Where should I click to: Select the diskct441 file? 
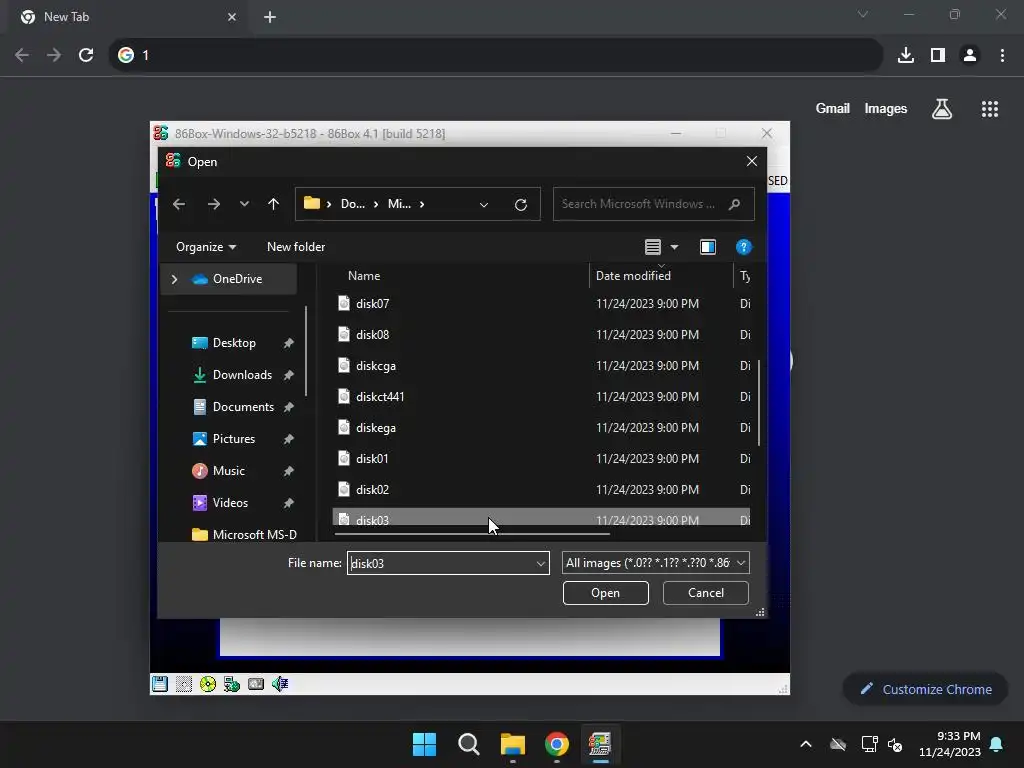[541, 396]
